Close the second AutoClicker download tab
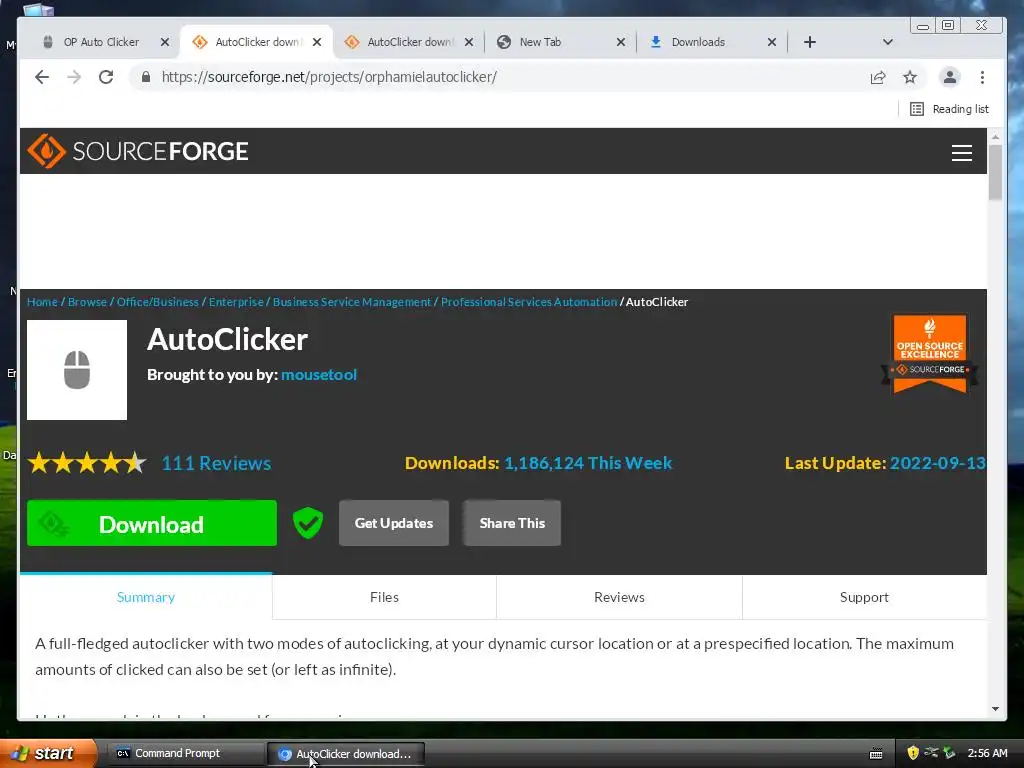This screenshot has height=768, width=1024. click(469, 42)
